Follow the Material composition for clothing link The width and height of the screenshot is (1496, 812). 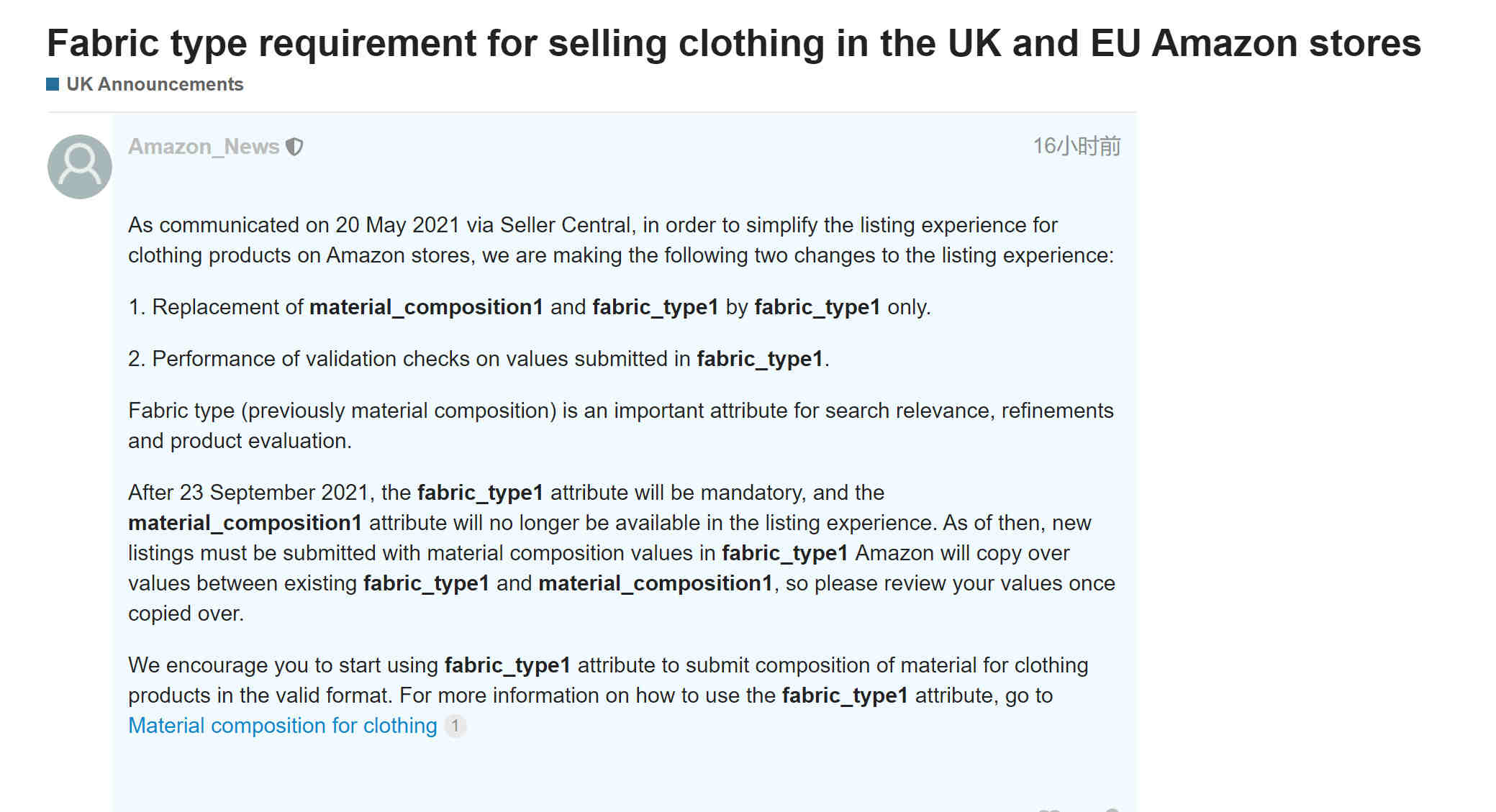(x=283, y=726)
